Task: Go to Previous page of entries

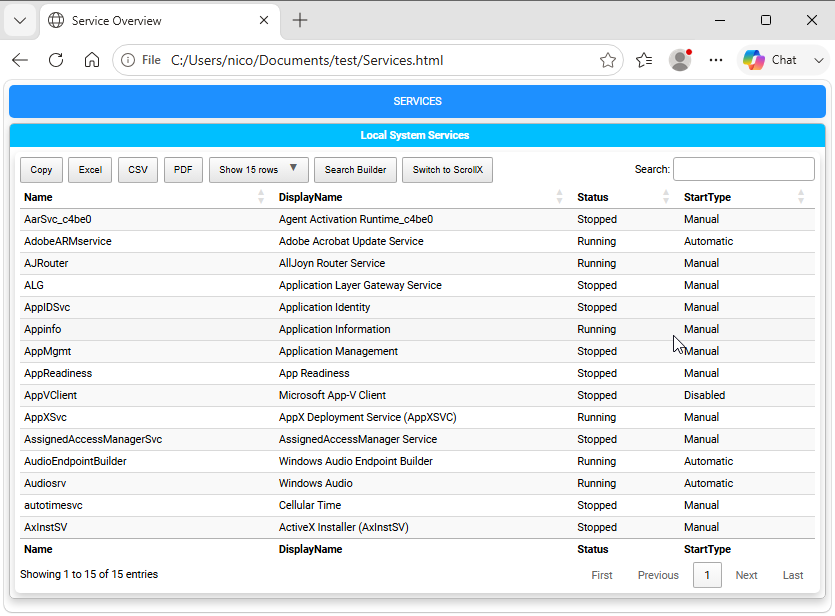Action: [658, 575]
